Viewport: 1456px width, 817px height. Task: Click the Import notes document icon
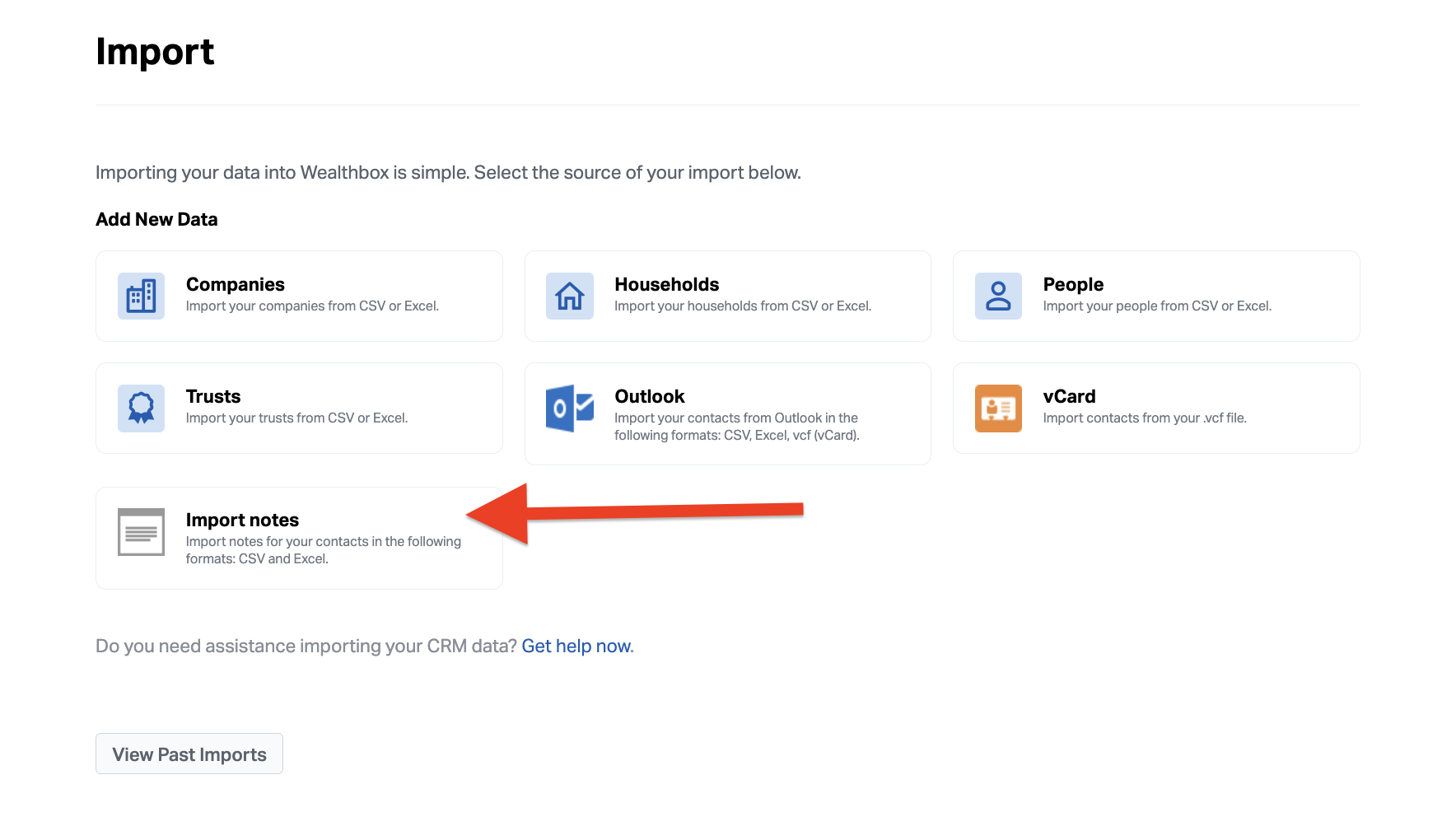click(x=141, y=532)
